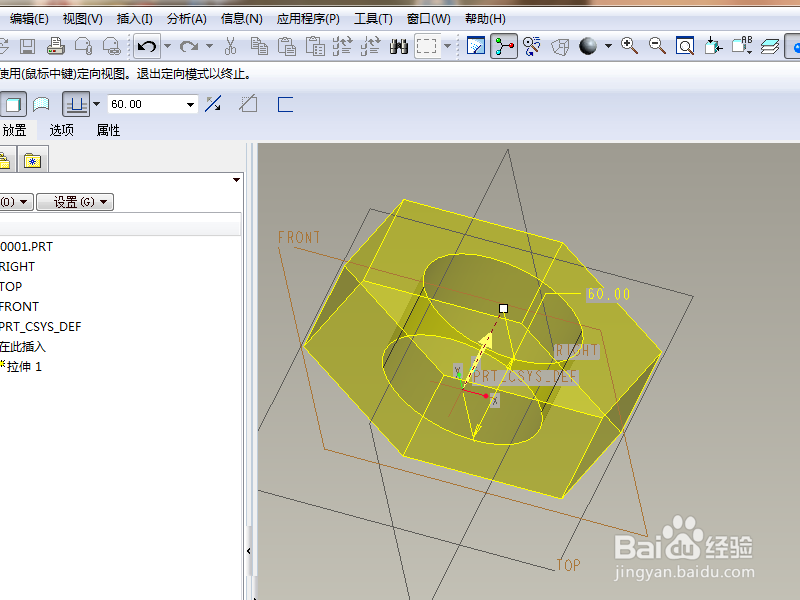
Task: Open the 设置(G) dropdown button
Action: (x=75, y=202)
